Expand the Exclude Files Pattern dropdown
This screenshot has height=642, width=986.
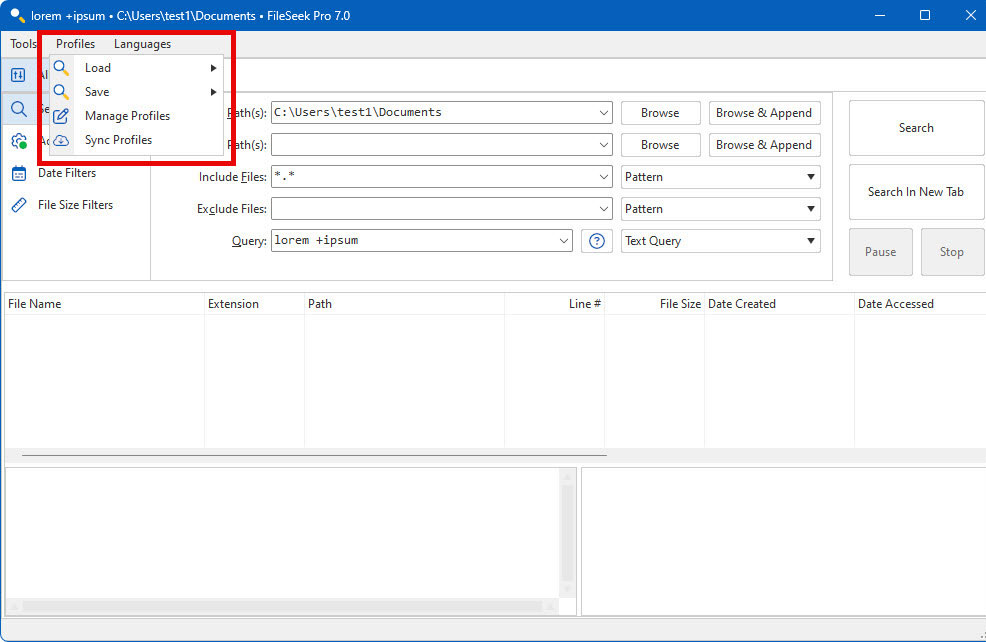click(x=721, y=209)
